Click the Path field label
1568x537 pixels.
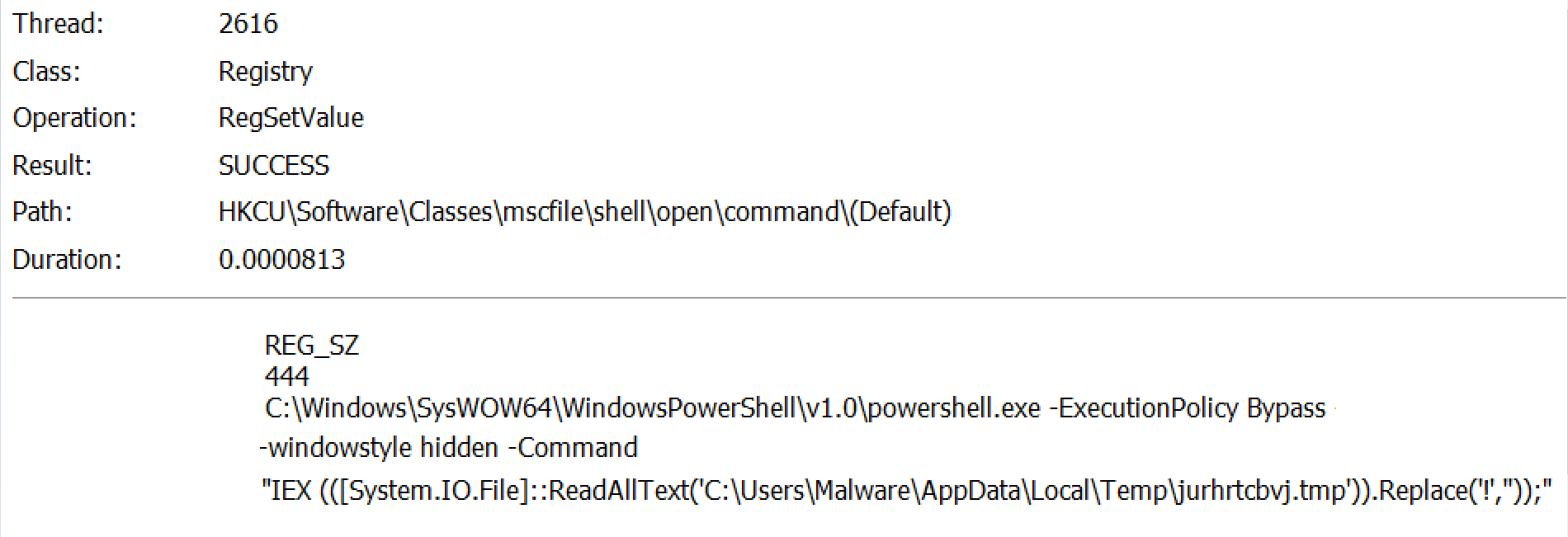(42, 212)
